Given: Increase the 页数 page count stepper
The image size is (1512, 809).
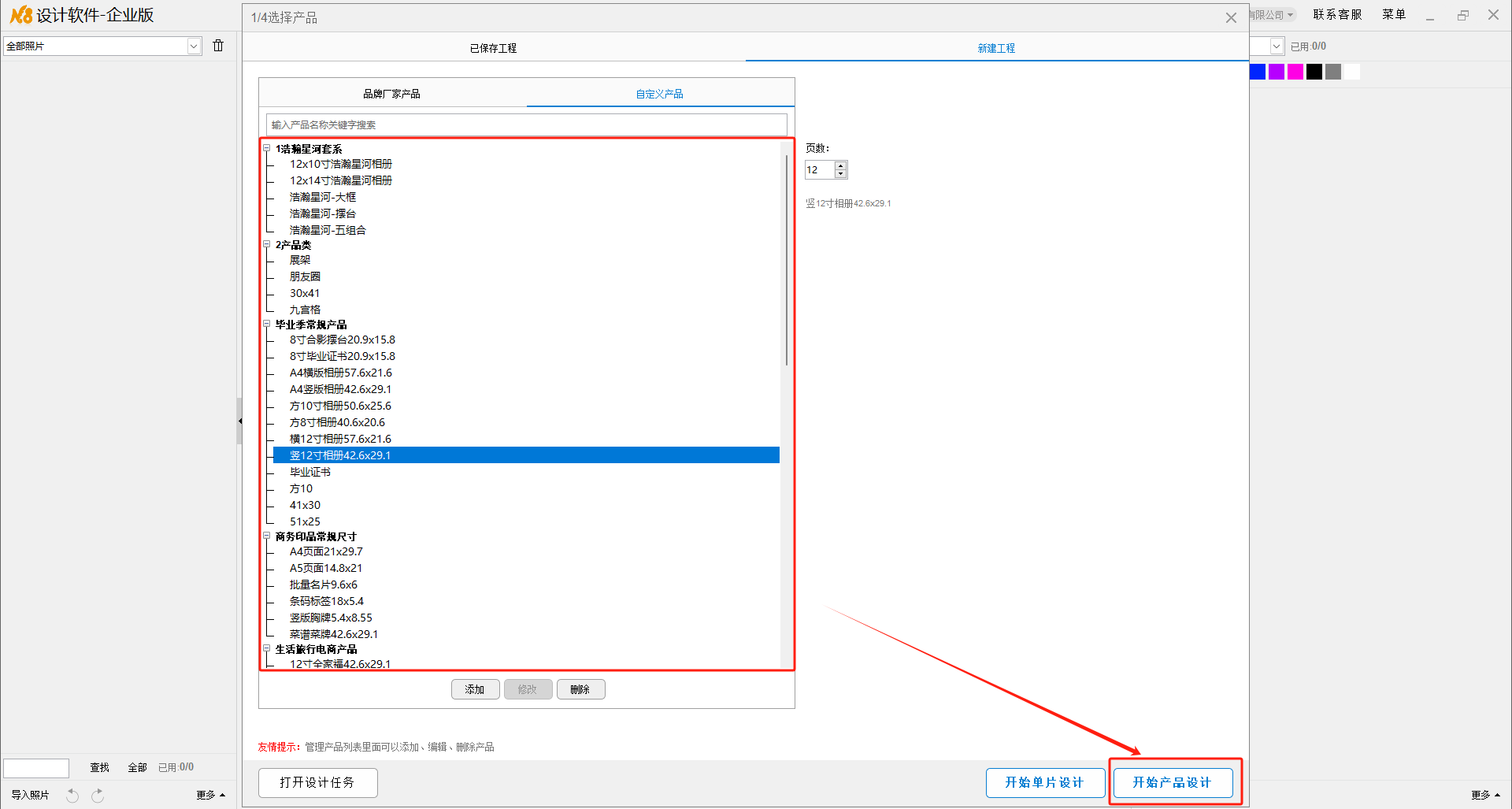Looking at the screenshot, I should pyautogui.click(x=841, y=165).
